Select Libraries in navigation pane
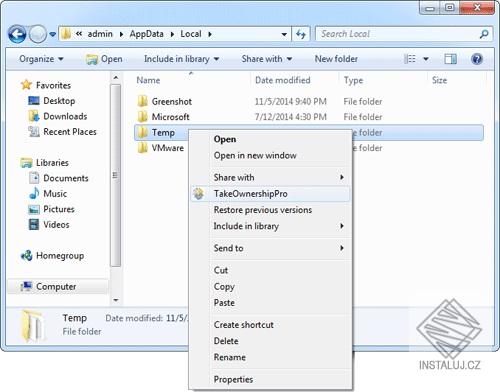500x392 pixels. point(45,163)
